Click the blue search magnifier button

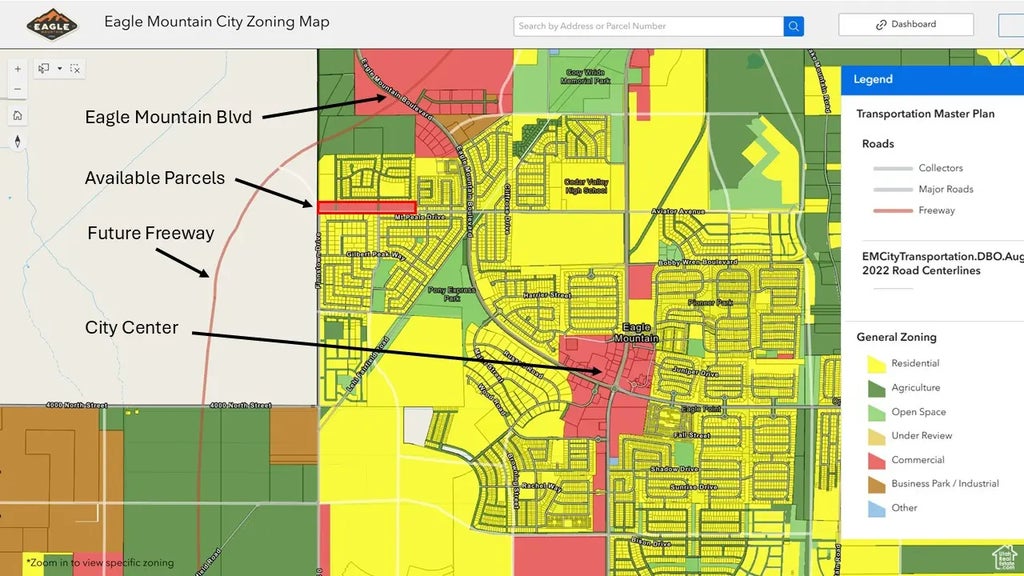[x=793, y=26]
